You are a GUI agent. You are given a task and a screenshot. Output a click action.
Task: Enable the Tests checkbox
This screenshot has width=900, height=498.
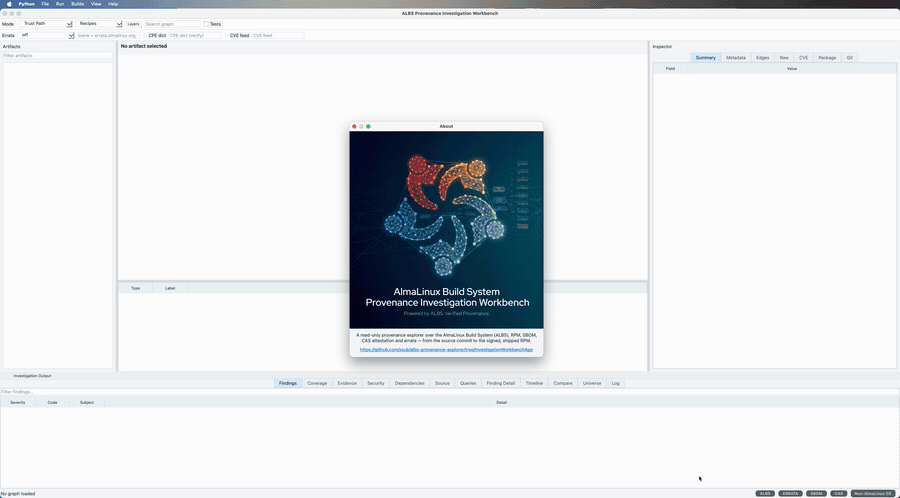pyautogui.click(x=206, y=24)
